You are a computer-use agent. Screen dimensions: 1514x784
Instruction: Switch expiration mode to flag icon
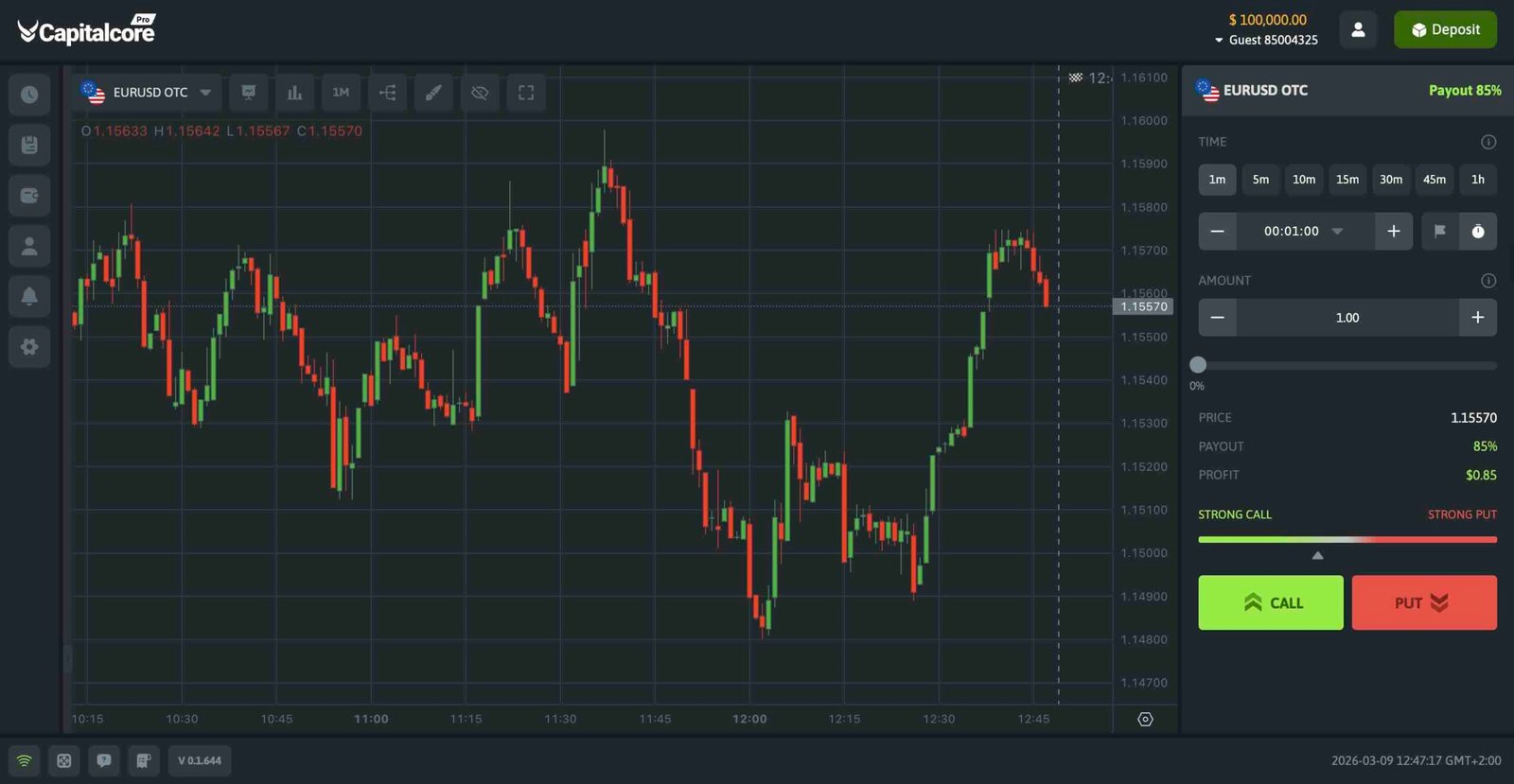(x=1438, y=231)
